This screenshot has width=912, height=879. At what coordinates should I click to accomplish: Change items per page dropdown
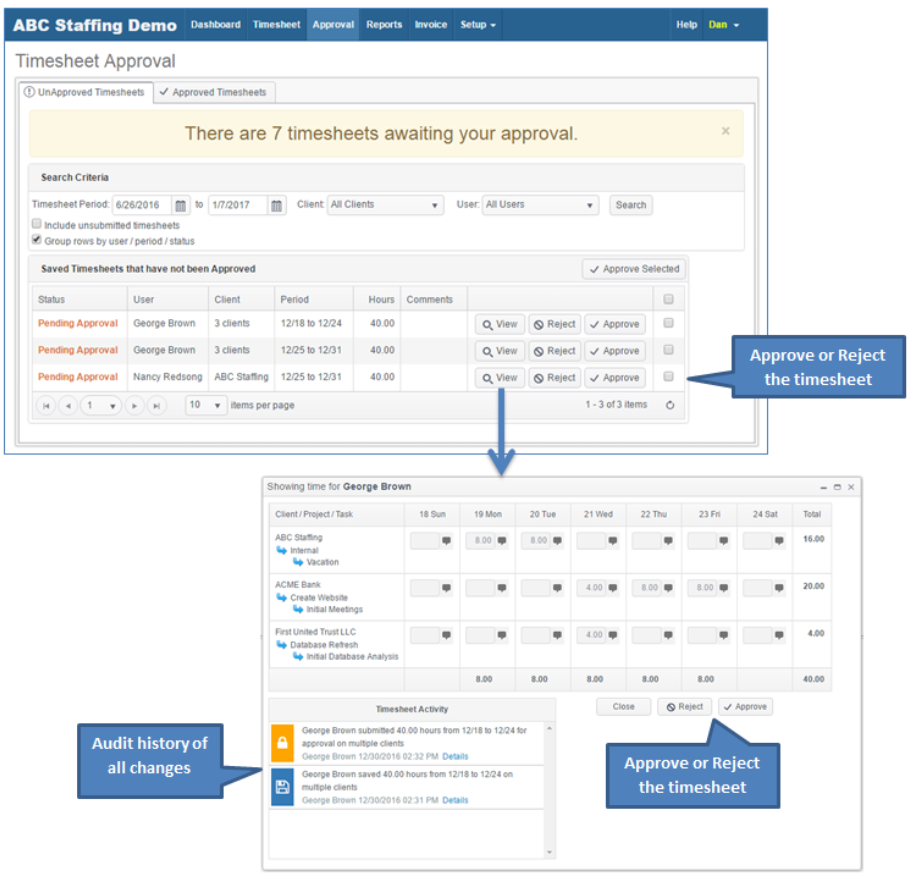tap(206, 405)
